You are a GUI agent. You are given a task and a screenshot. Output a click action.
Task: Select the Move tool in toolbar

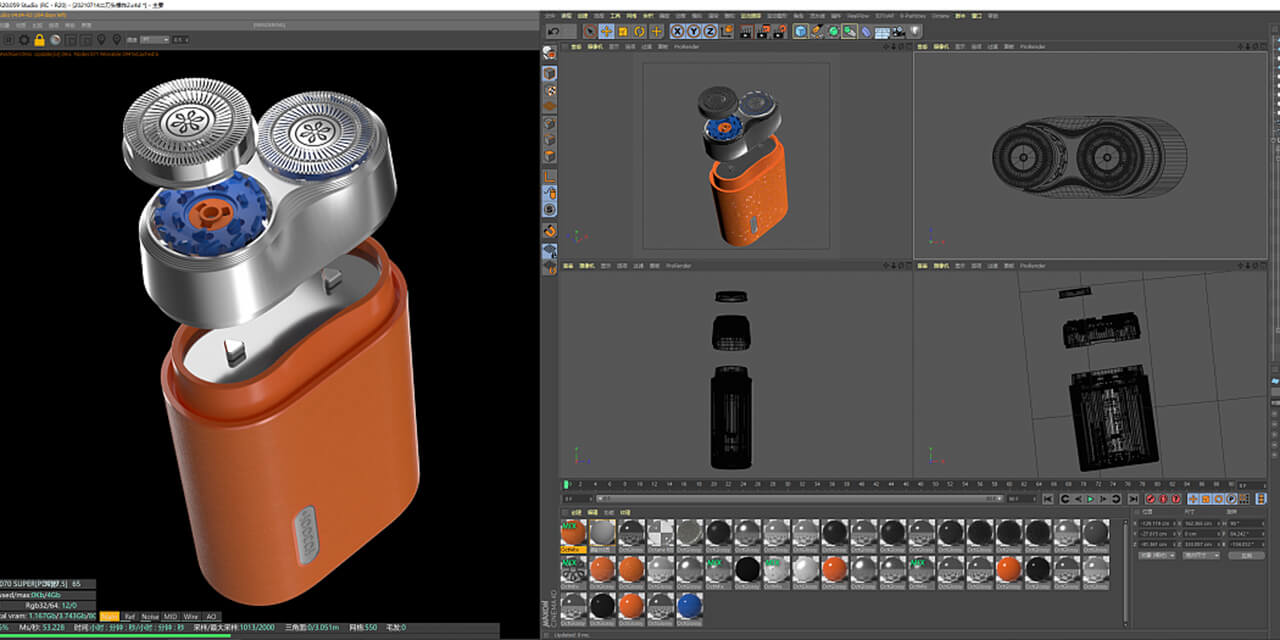point(606,31)
